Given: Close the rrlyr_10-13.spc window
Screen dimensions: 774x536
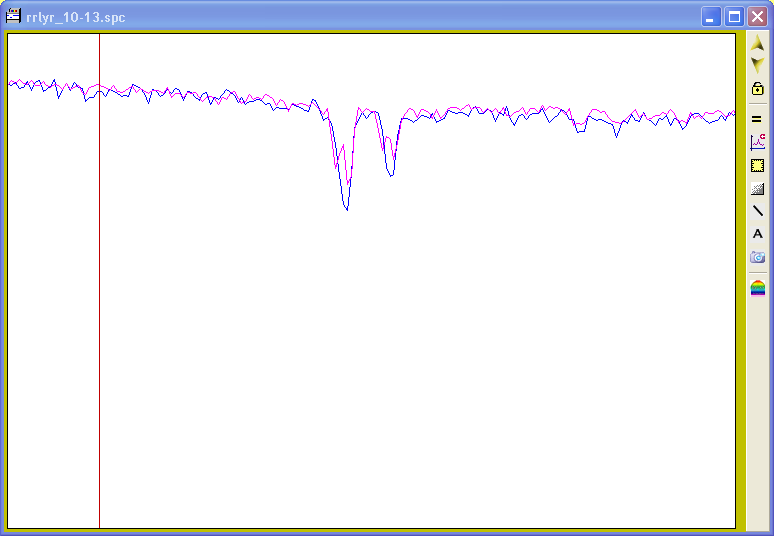Looking at the screenshot, I should pyautogui.click(x=757, y=17).
